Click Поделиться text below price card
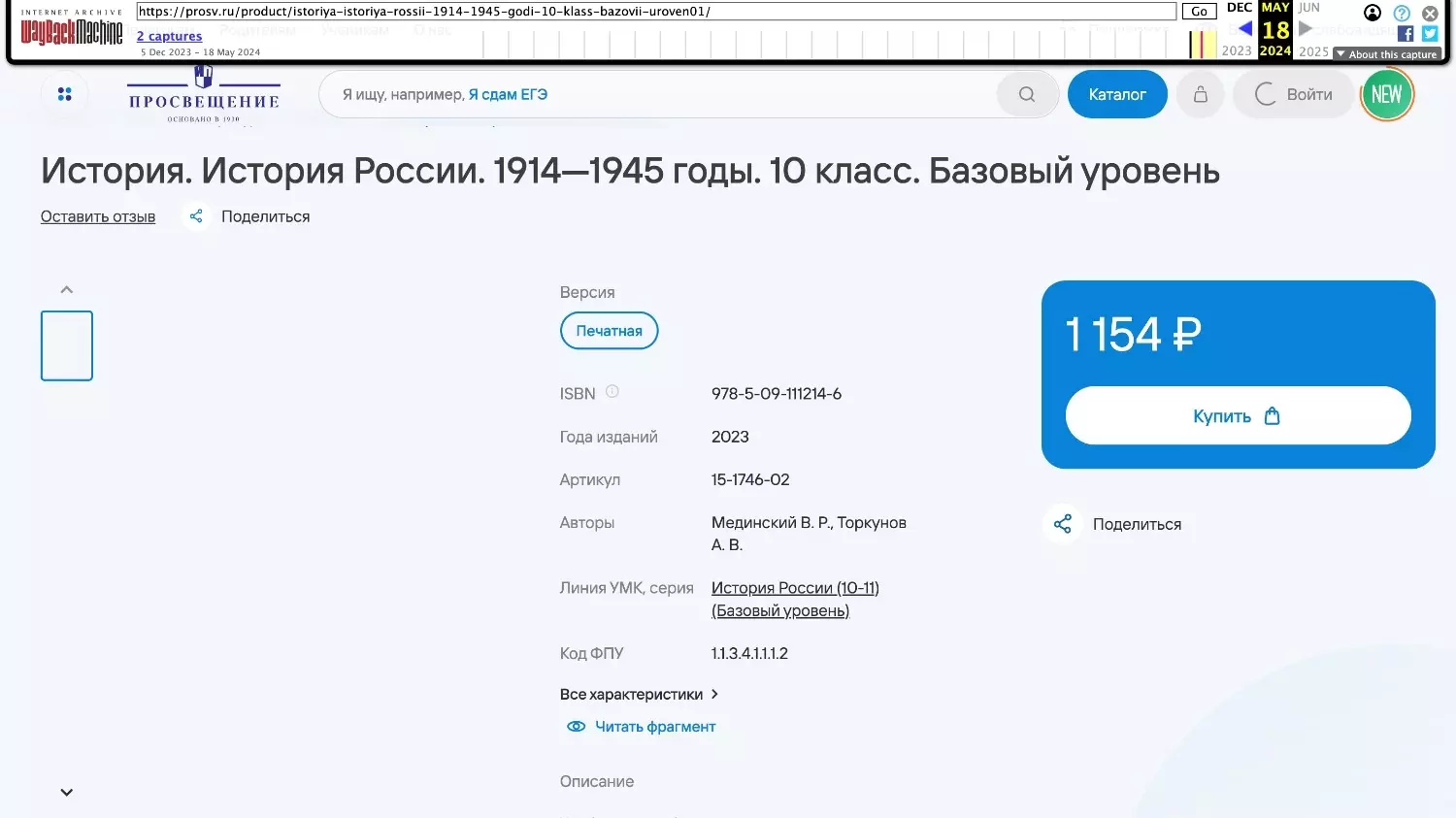The height and width of the screenshot is (818, 1456). pos(1137,524)
